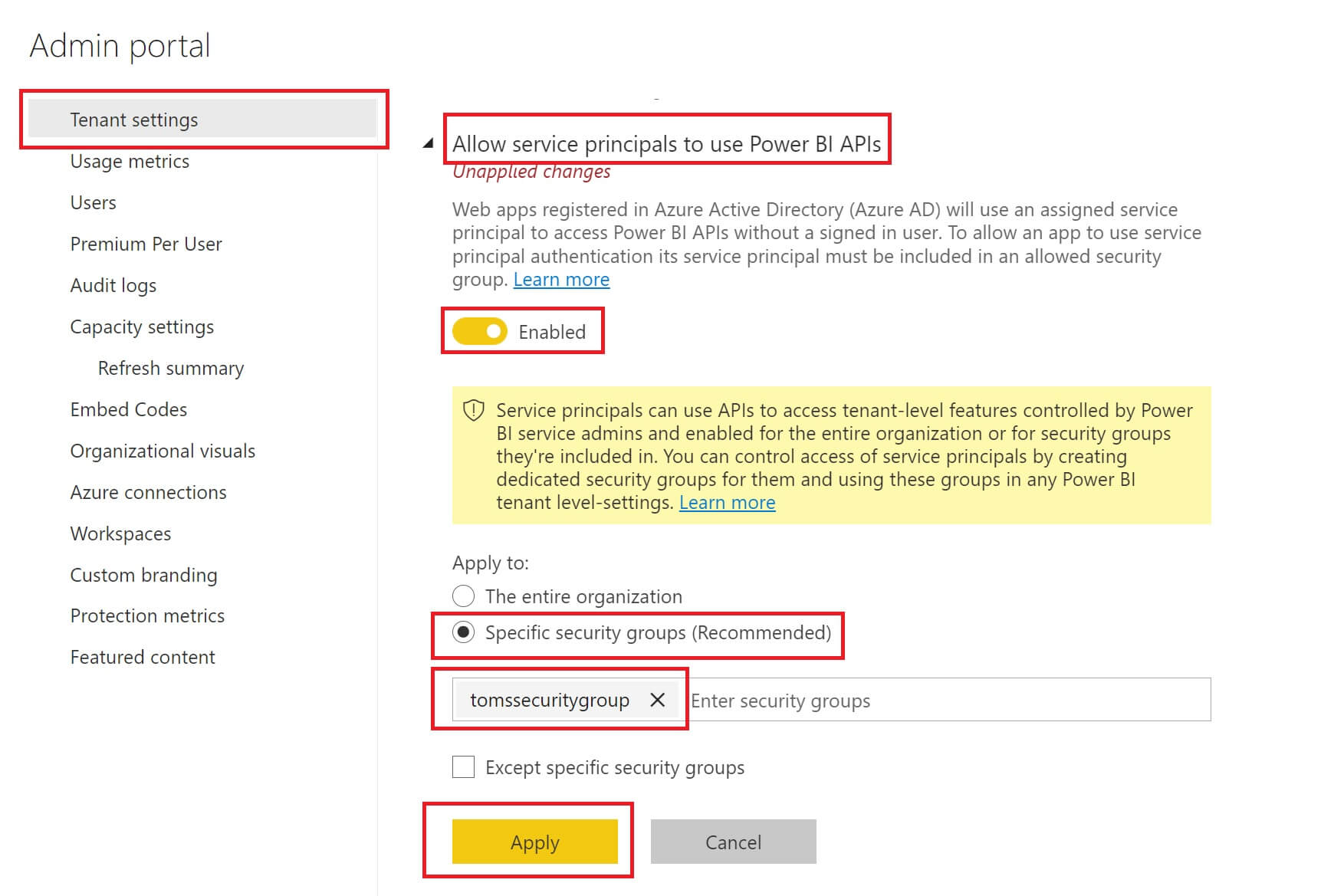Click the Apply button
The width and height of the screenshot is (1334, 896).
tap(535, 842)
